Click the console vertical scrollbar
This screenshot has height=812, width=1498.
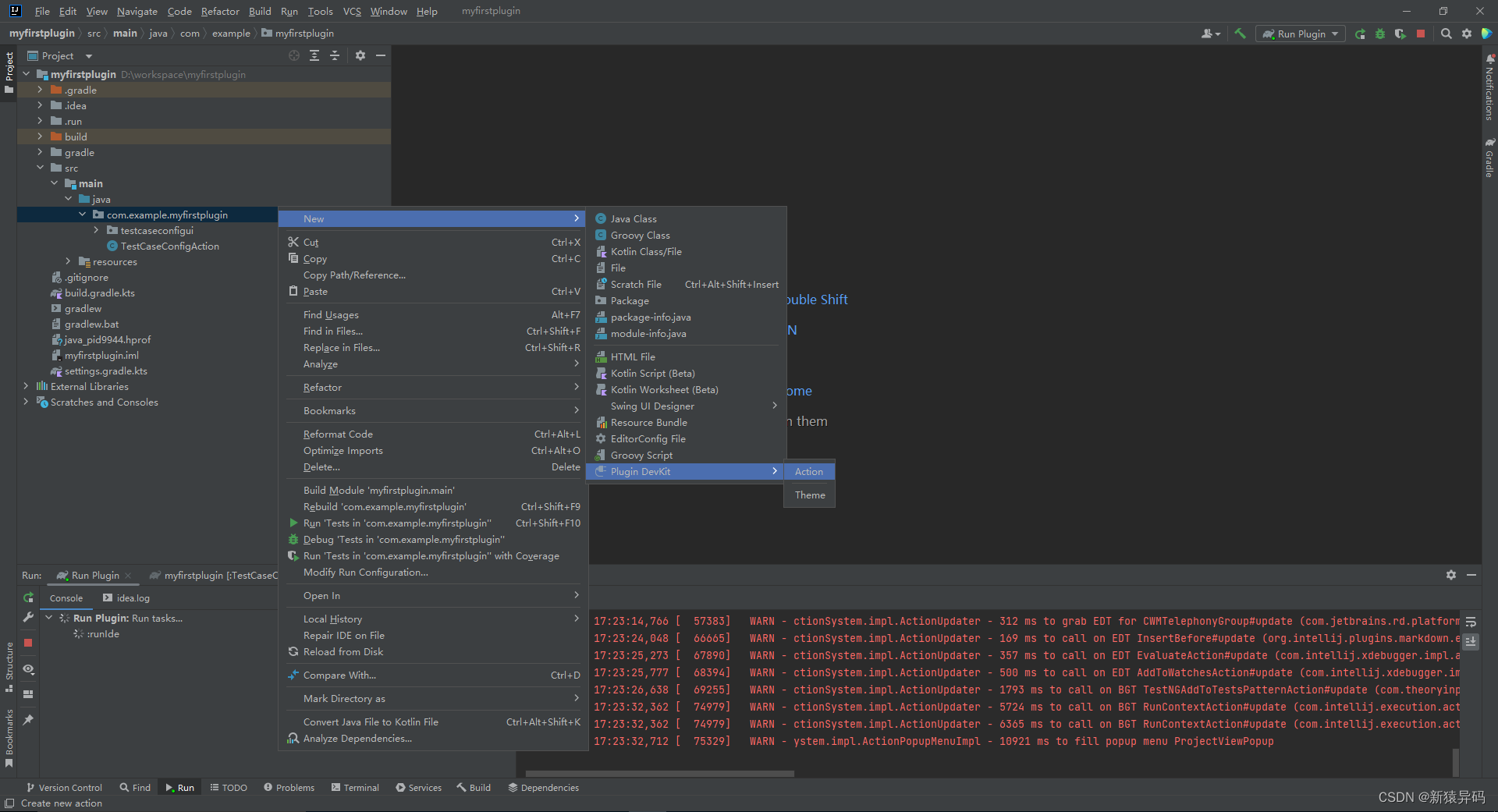point(1456,762)
